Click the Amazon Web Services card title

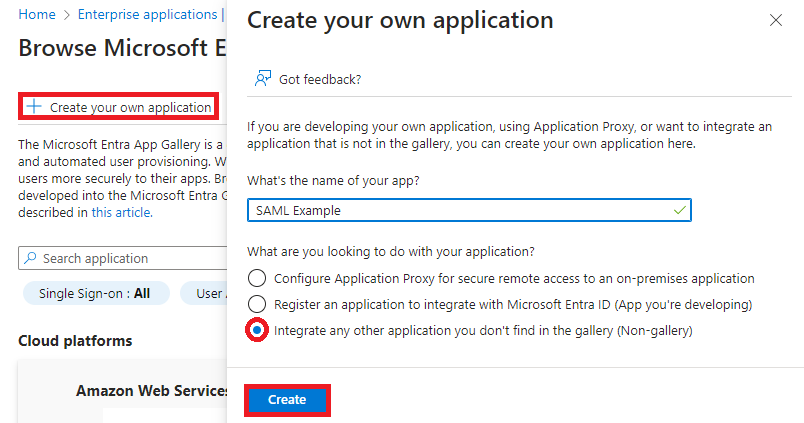tap(152, 391)
